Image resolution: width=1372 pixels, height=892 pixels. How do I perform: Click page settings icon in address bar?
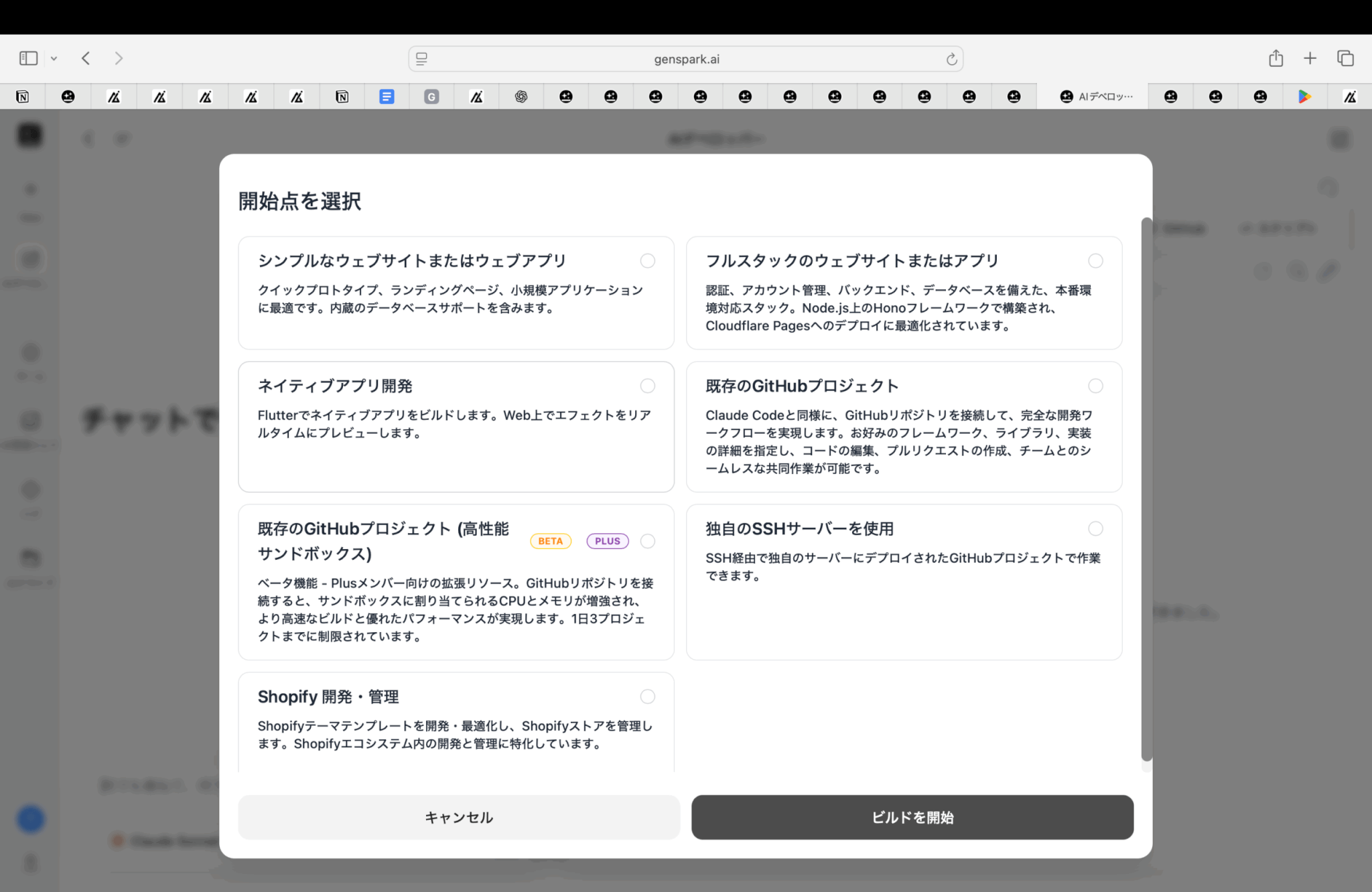pos(421,59)
